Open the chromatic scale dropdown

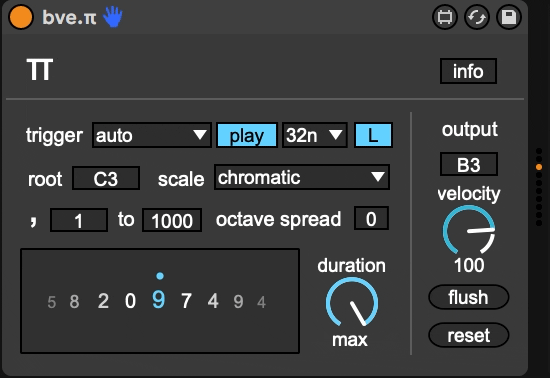(x=302, y=177)
